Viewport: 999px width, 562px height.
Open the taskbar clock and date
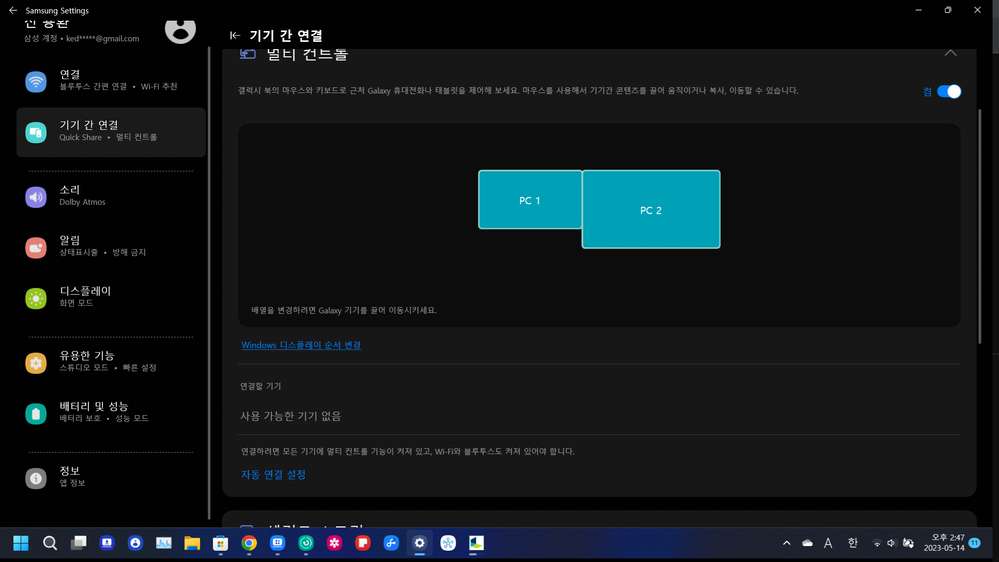click(944, 543)
